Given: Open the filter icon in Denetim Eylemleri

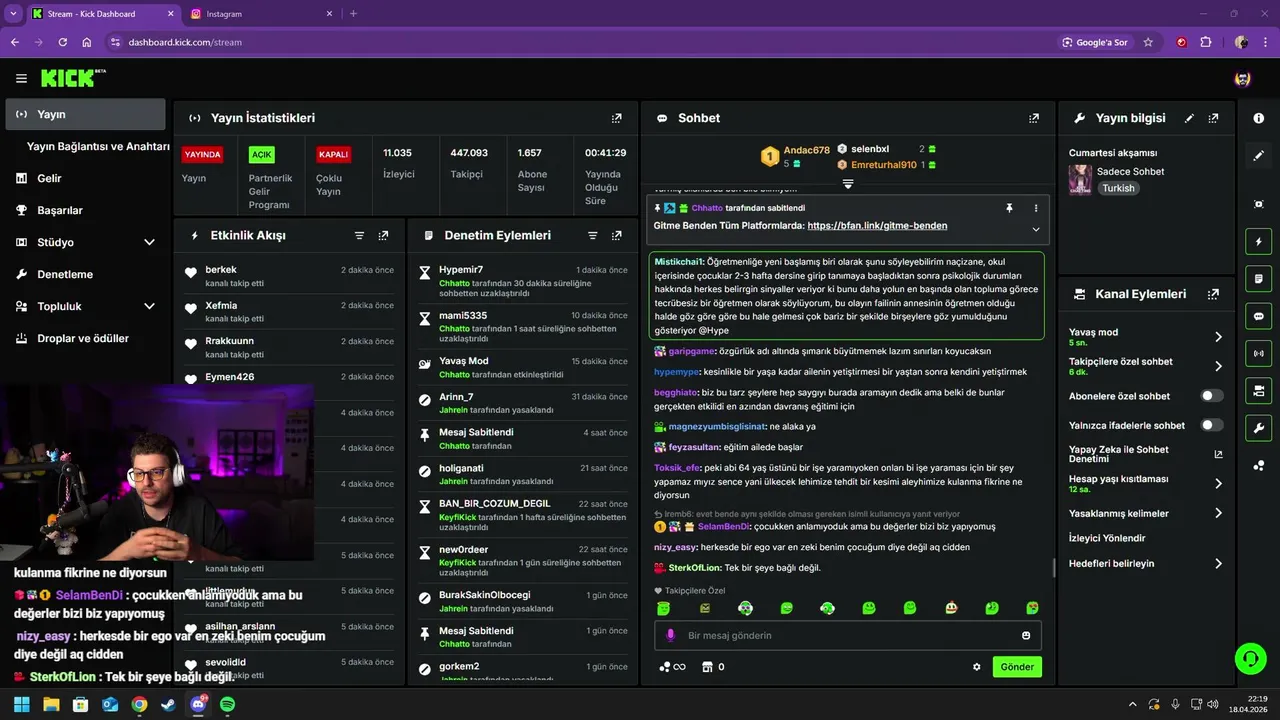Looking at the screenshot, I should click(x=592, y=236).
